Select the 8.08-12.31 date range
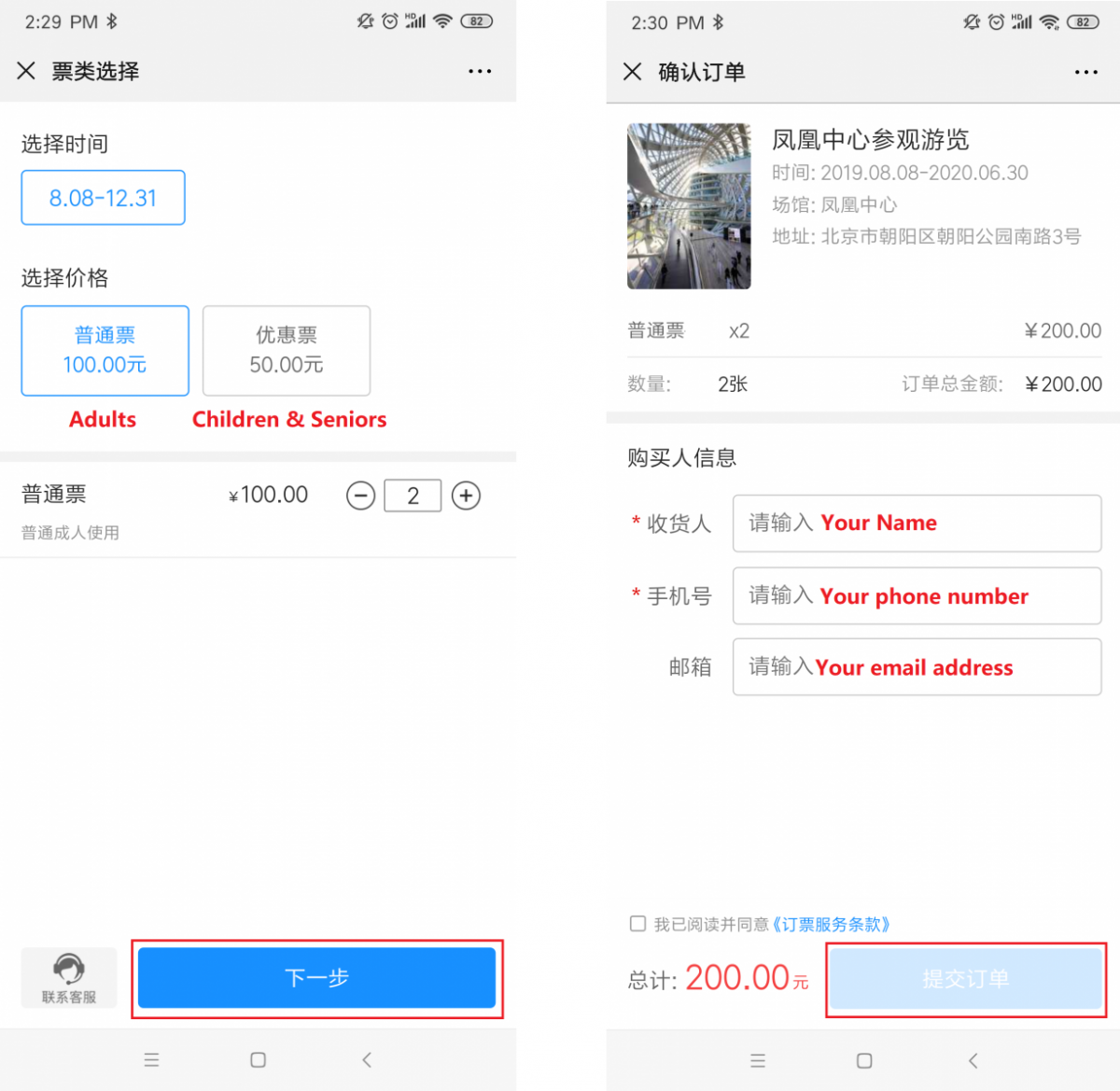Image resolution: width=1120 pixels, height=1091 pixels. (x=103, y=198)
